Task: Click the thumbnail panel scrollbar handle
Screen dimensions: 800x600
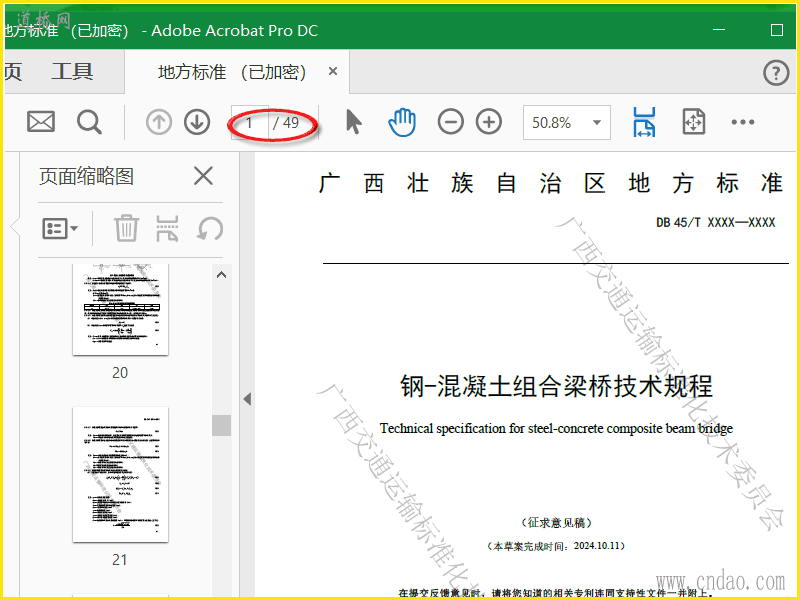Action: point(221,426)
